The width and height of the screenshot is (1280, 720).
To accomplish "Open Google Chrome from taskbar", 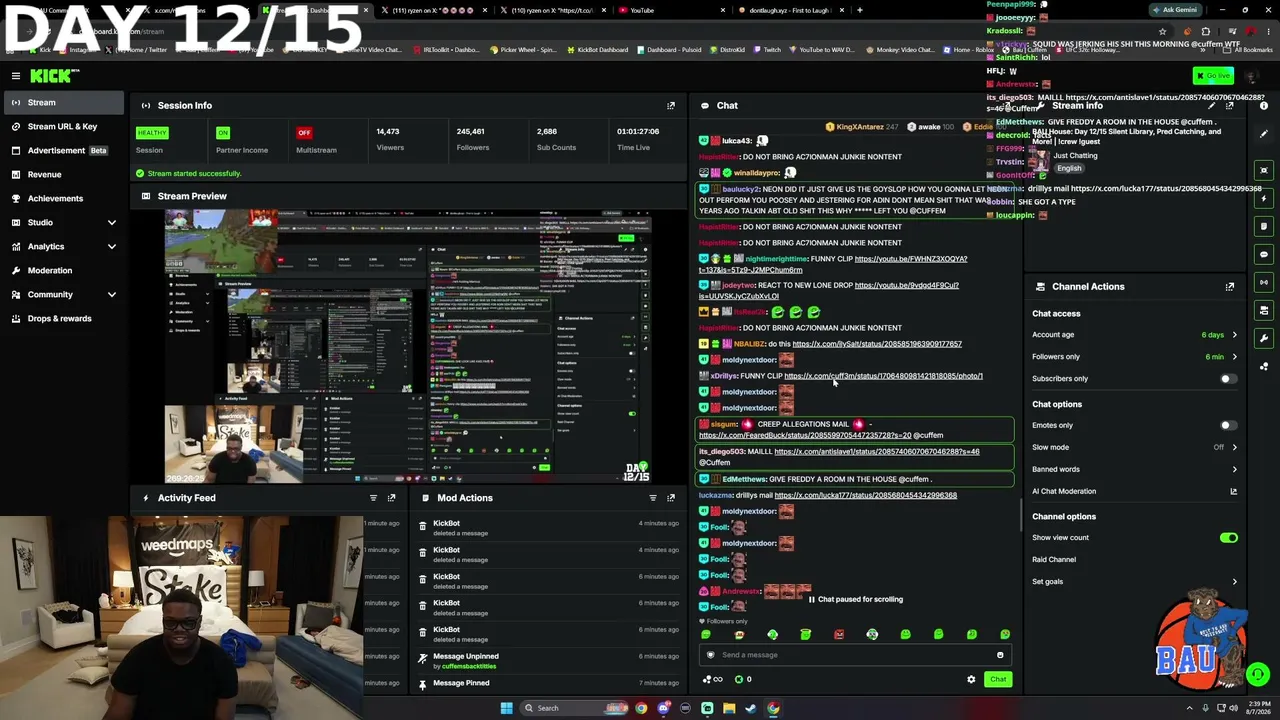I will pyautogui.click(x=773, y=708).
